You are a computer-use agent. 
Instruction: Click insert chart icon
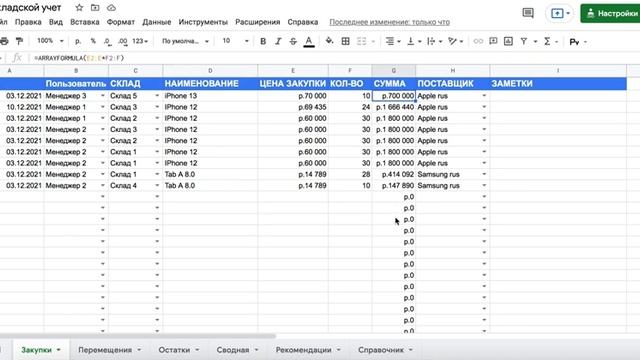tap(508, 41)
